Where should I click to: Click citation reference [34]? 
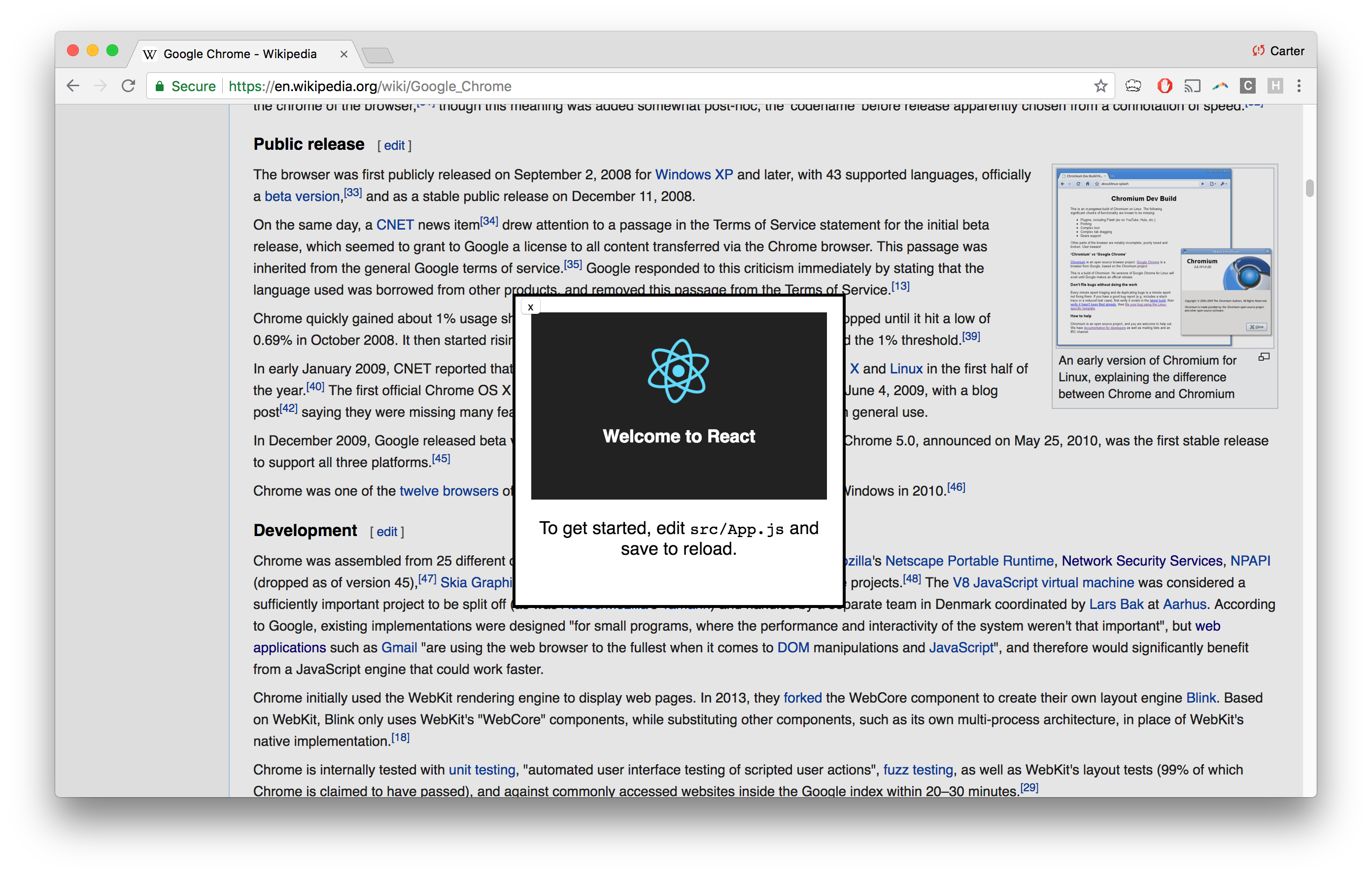489,220
